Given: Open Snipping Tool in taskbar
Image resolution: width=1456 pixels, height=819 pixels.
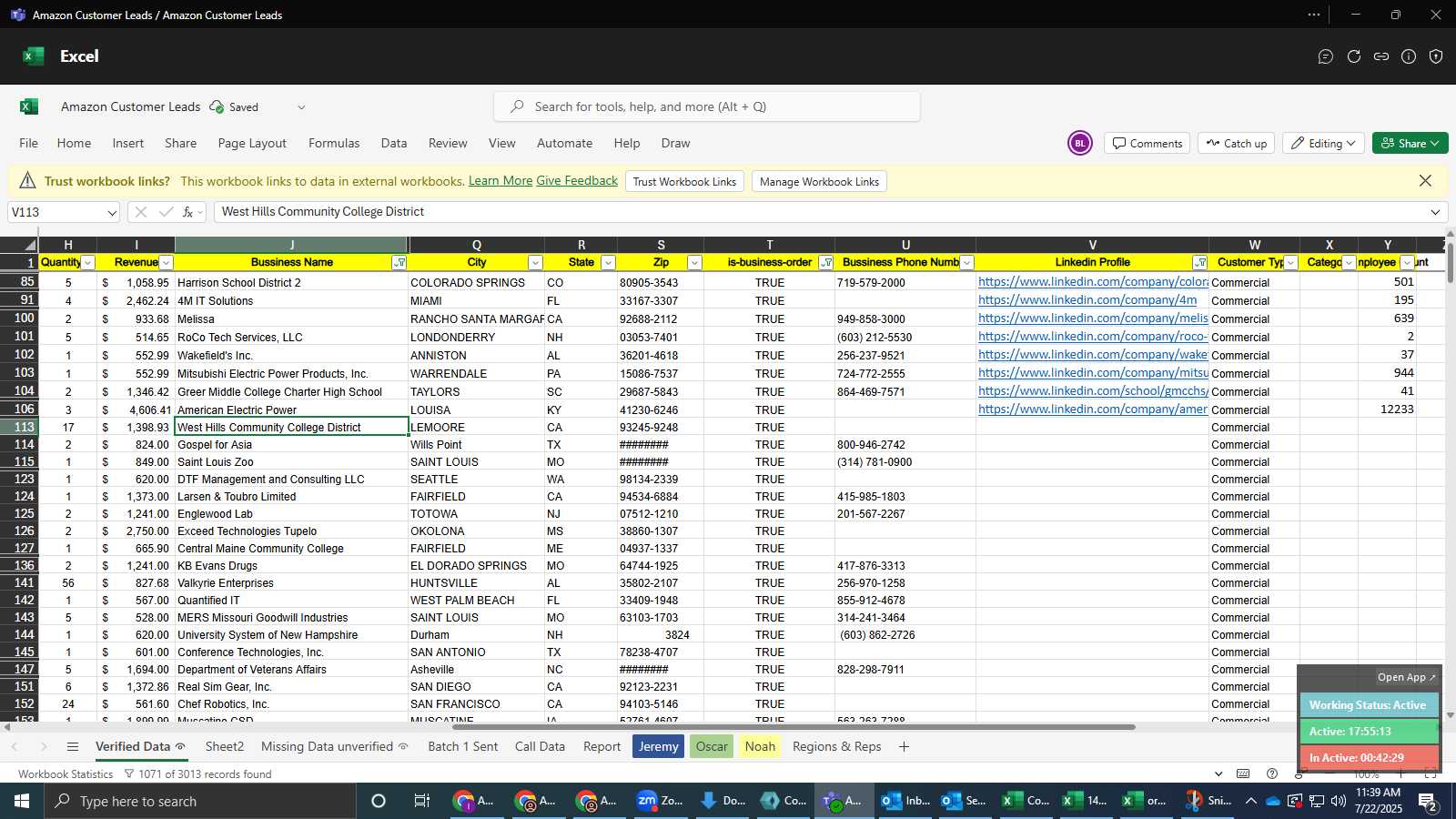Looking at the screenshot, I should [1209, 801].
